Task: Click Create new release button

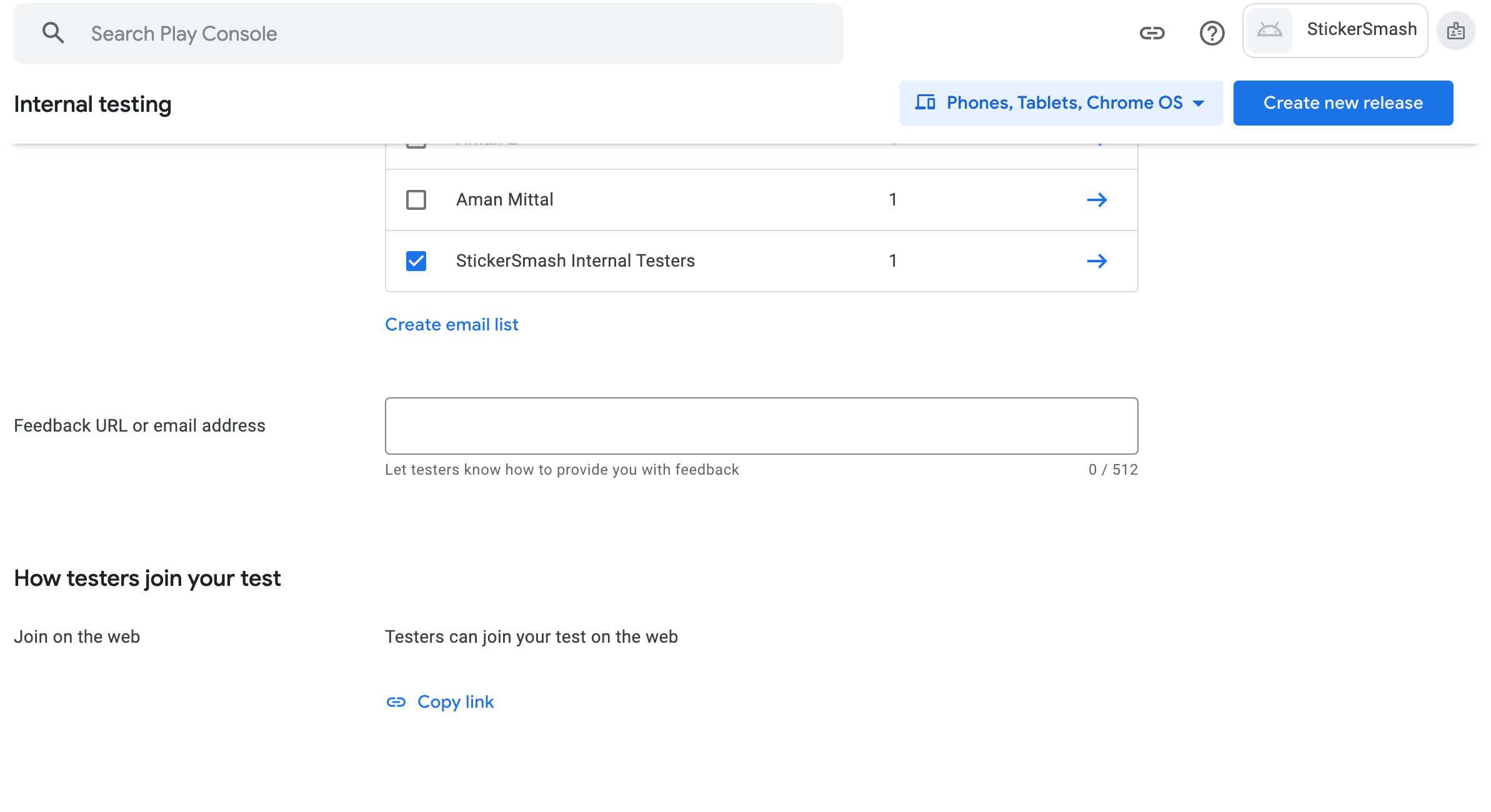Action: (x=1343, y=103)
